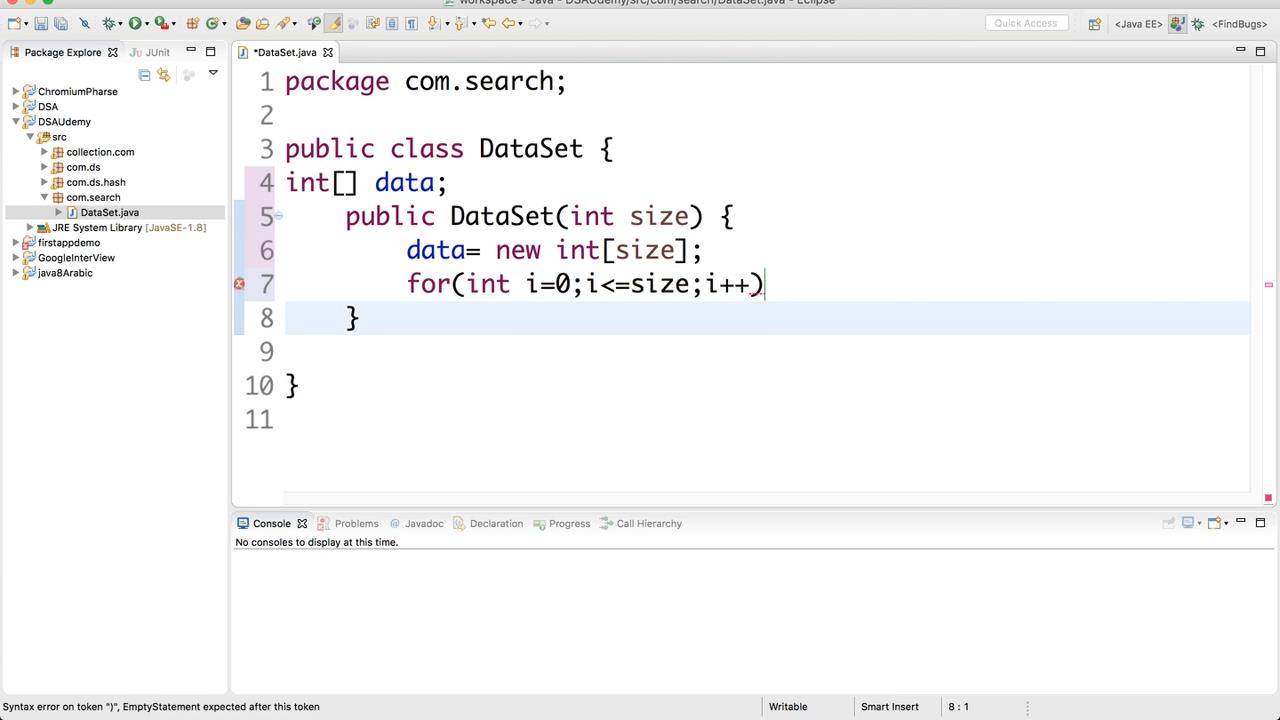The image size is (1280, 720).
Task: Click Next Annotation down-arrow icon
Action: tap(433, 23)
